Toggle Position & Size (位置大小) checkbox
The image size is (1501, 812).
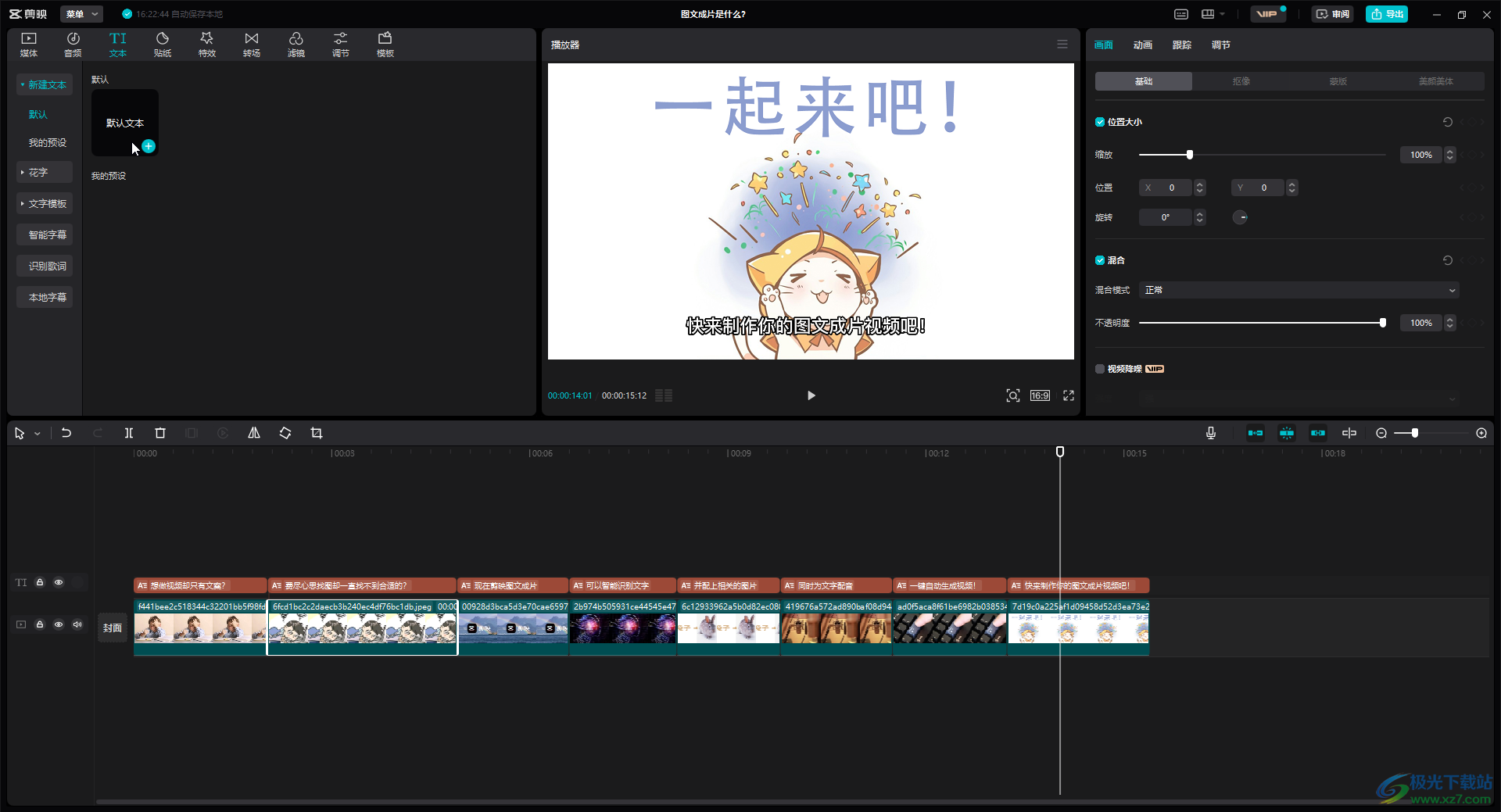click(1100, 122)
